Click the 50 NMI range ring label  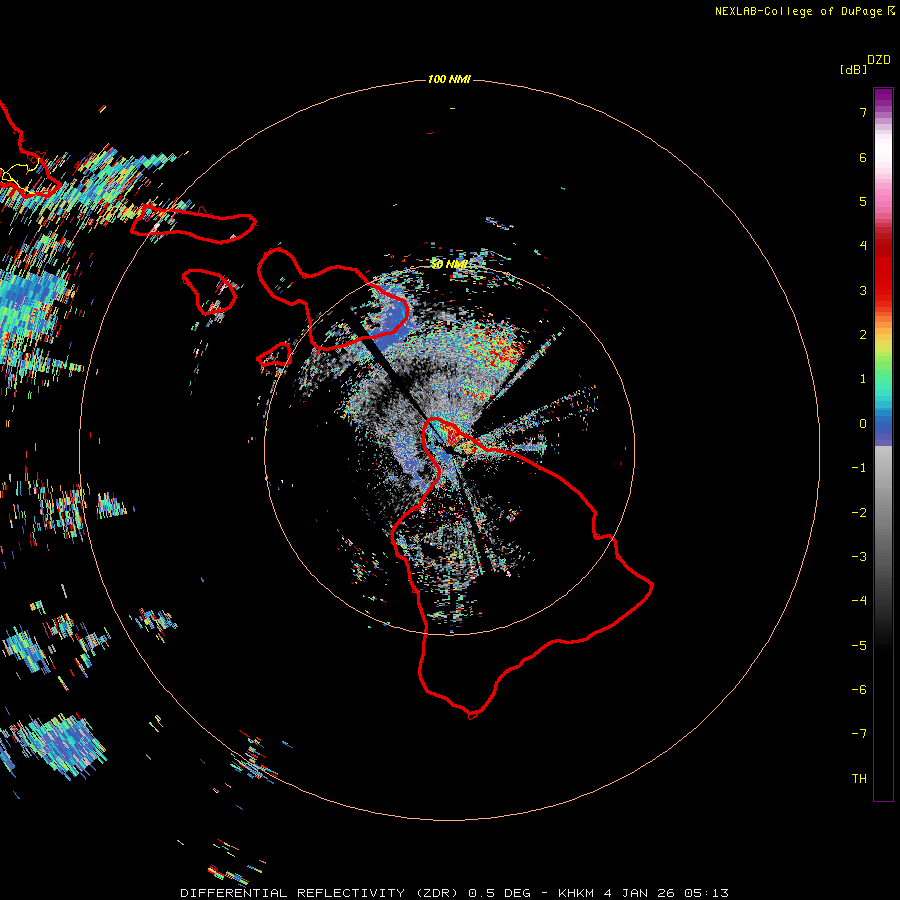(x=449, y=264)
